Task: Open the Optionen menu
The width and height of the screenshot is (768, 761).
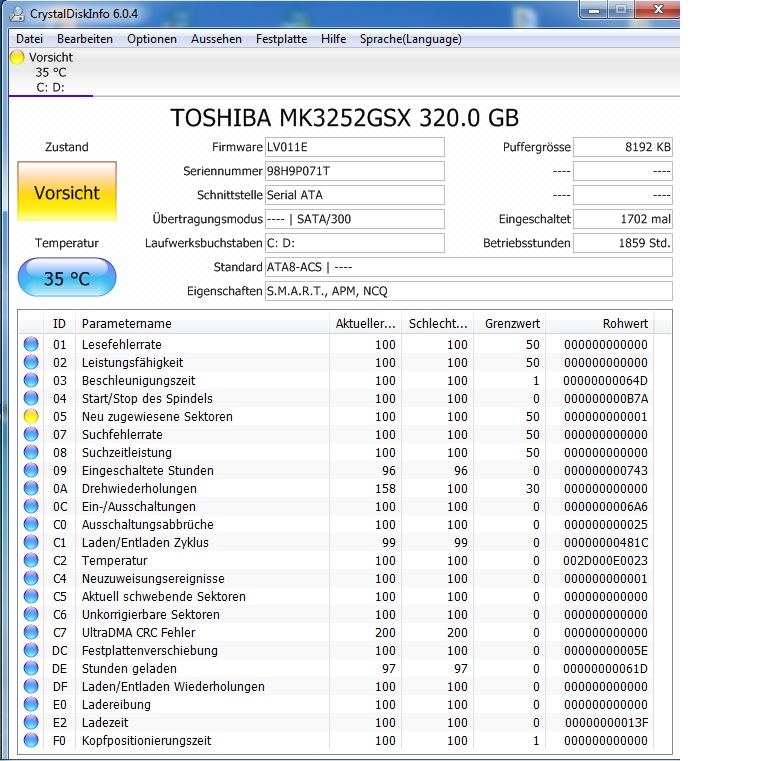Action: click(152, 39)
